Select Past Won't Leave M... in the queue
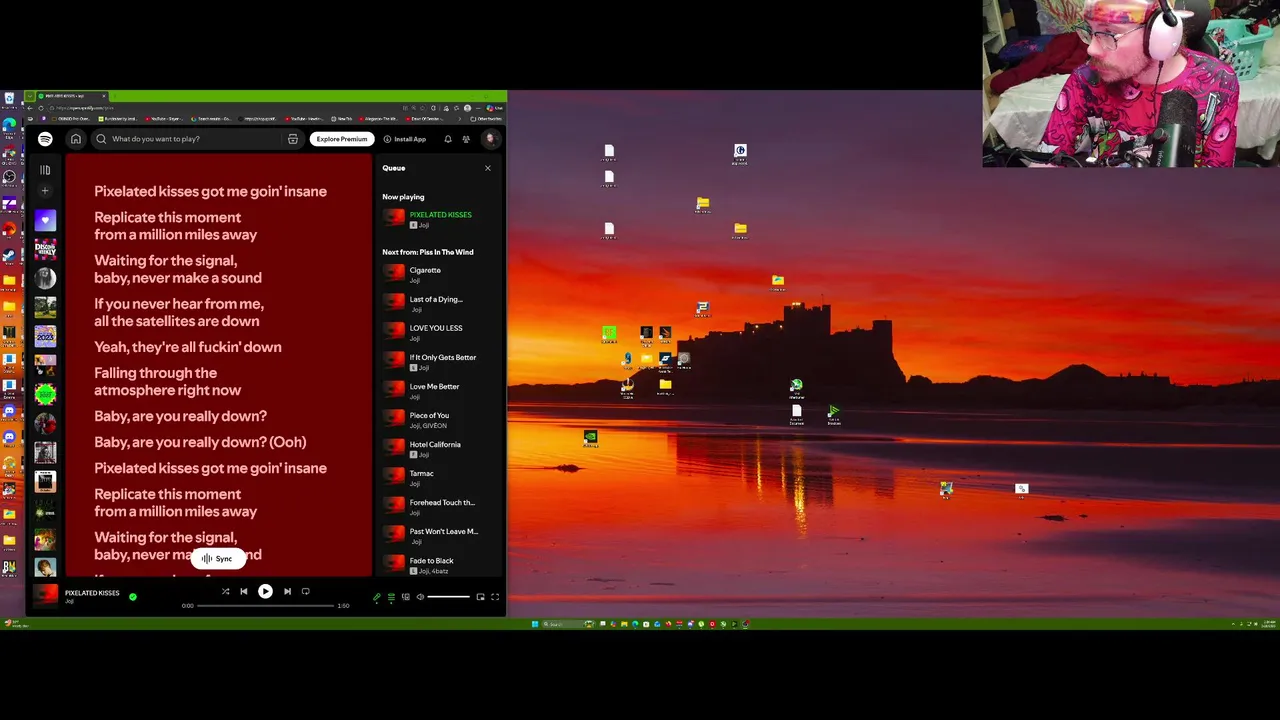 (440, 535)
